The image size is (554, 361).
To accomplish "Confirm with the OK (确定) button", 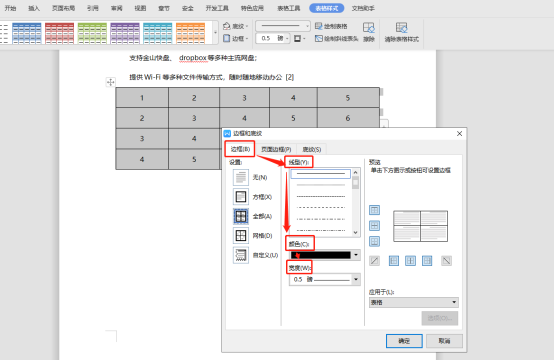I will (x=404, y=341).
